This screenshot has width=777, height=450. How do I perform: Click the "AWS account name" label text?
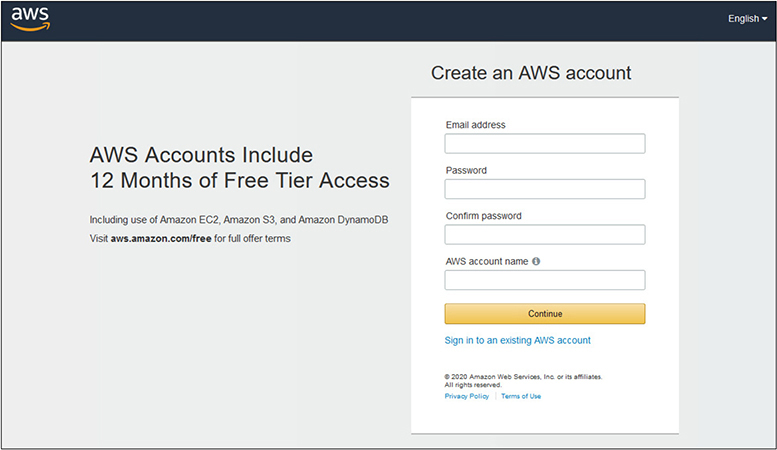click(486, 261)
